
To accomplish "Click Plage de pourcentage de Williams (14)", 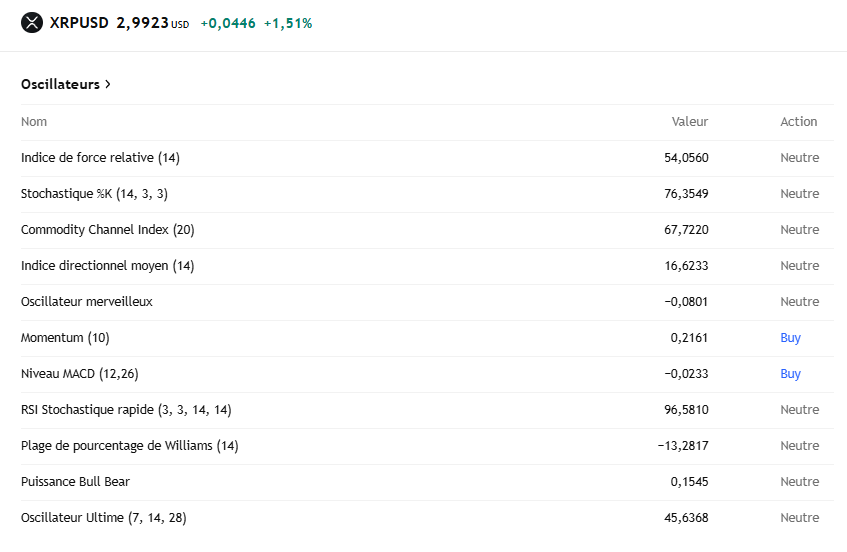I will point(129,446).
